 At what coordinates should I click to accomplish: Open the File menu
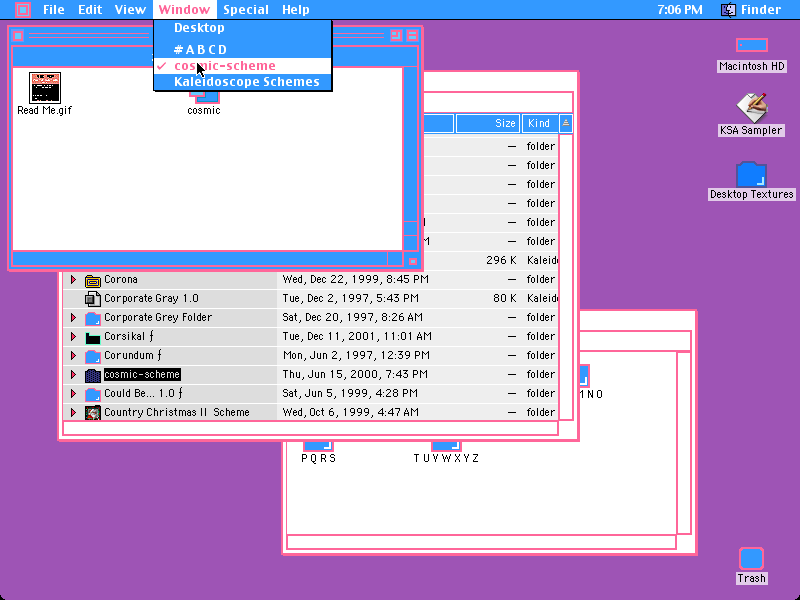[x=54, y=9]
